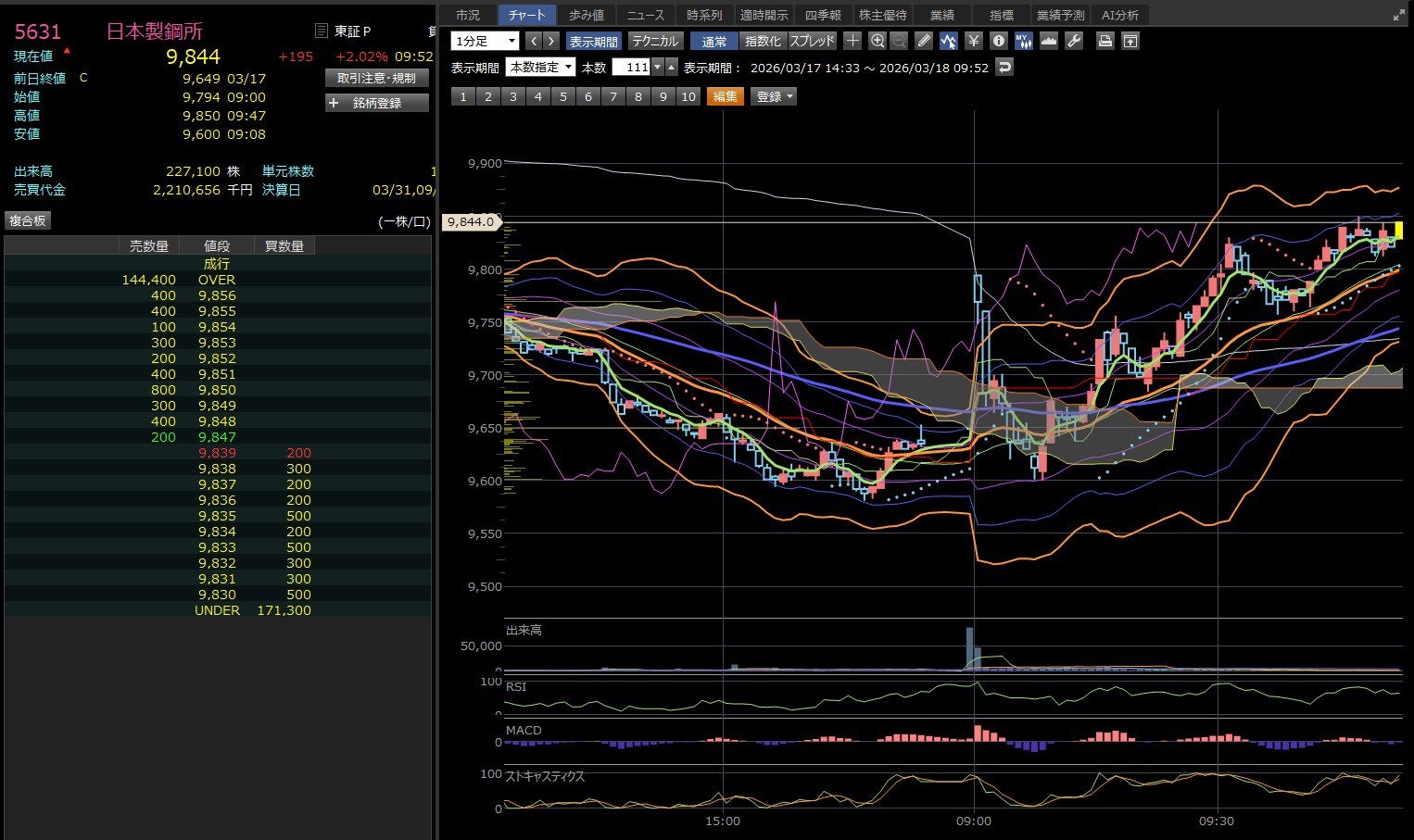Toggle 指数化 chart mode

click(x=763, y=41)
